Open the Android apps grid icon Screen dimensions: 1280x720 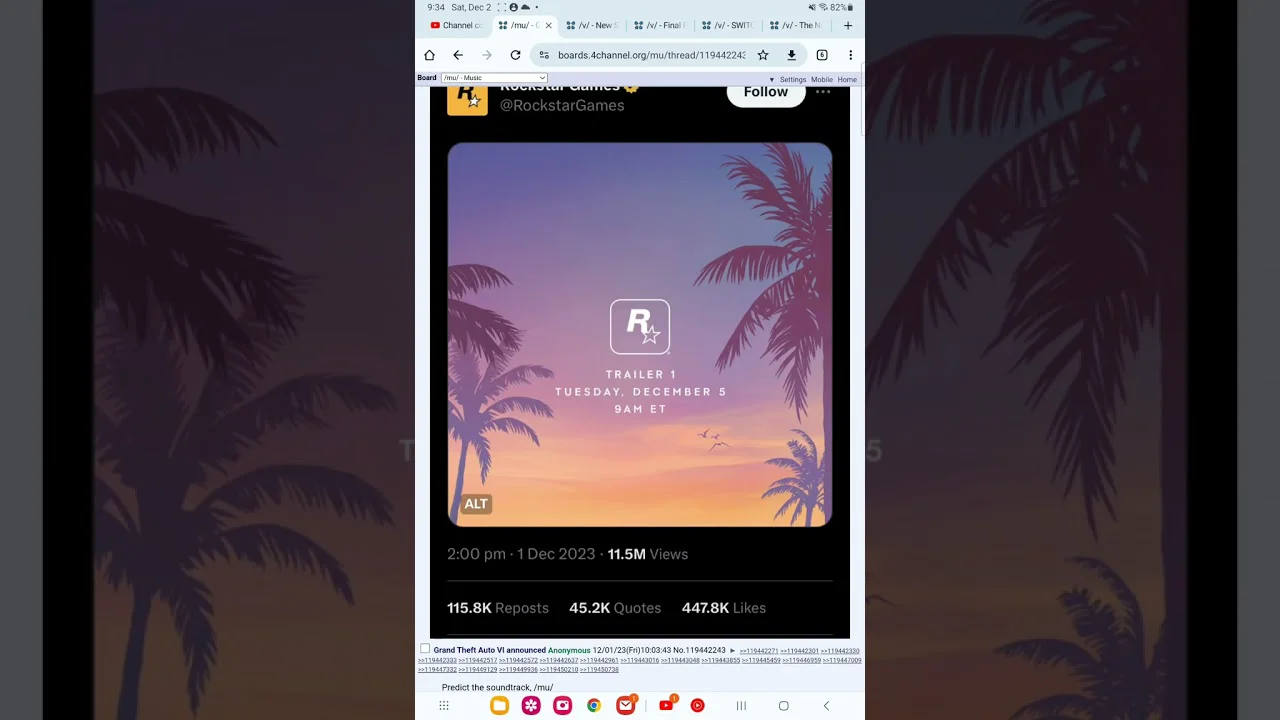444,706
